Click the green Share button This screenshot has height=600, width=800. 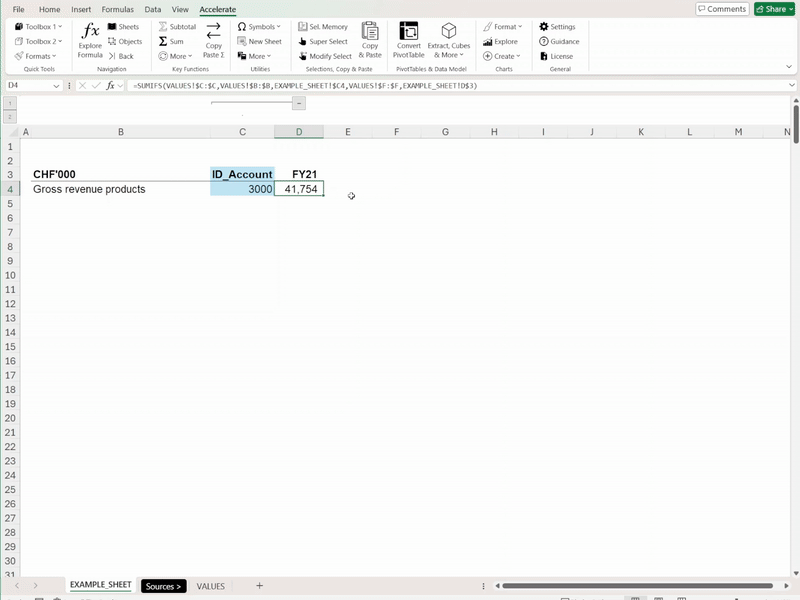[x=773, y=8]
